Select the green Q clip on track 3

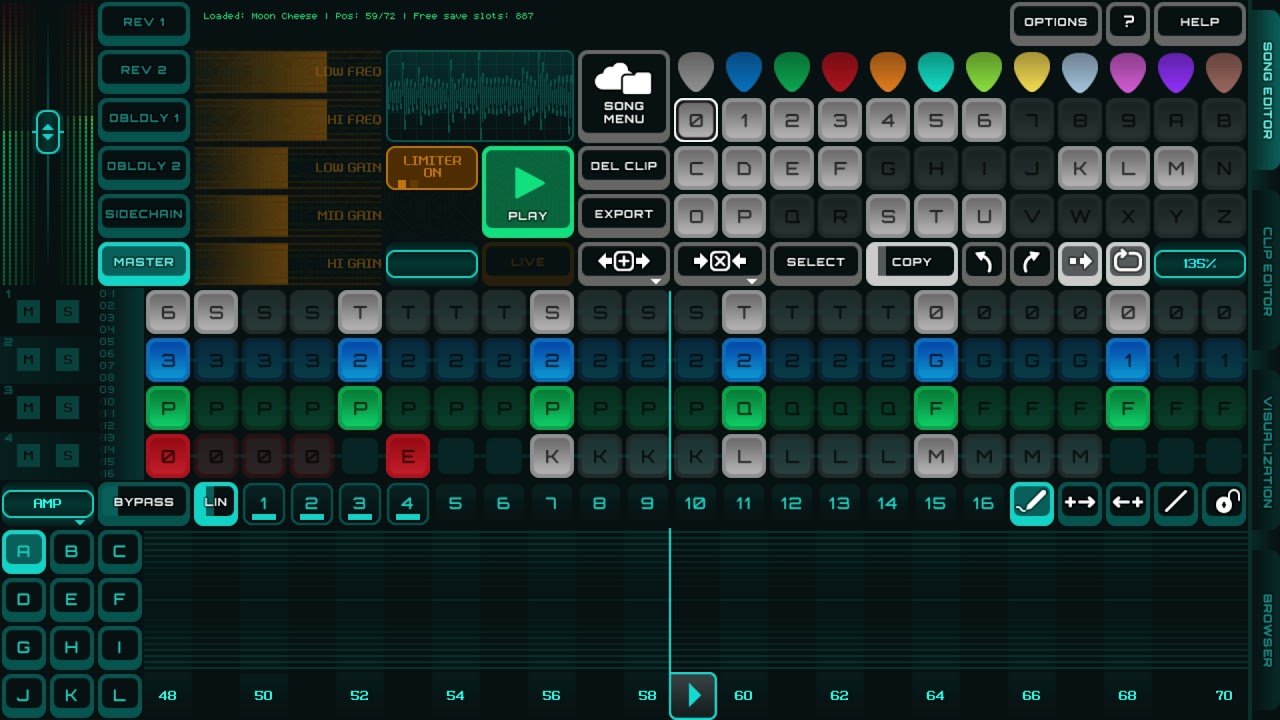click(744, 408)
